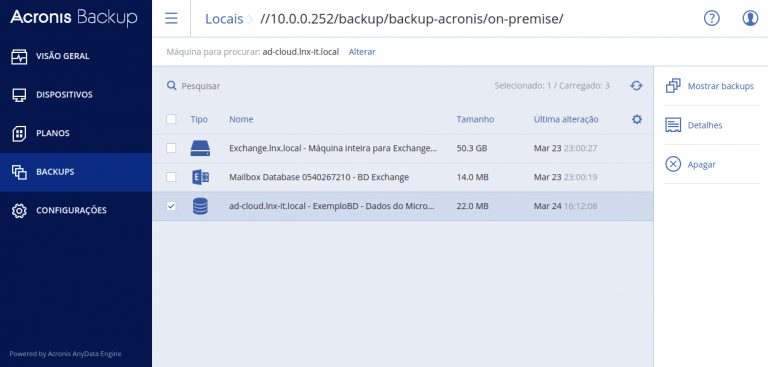Click the Visão Geral monitor icon

point(19,56)
